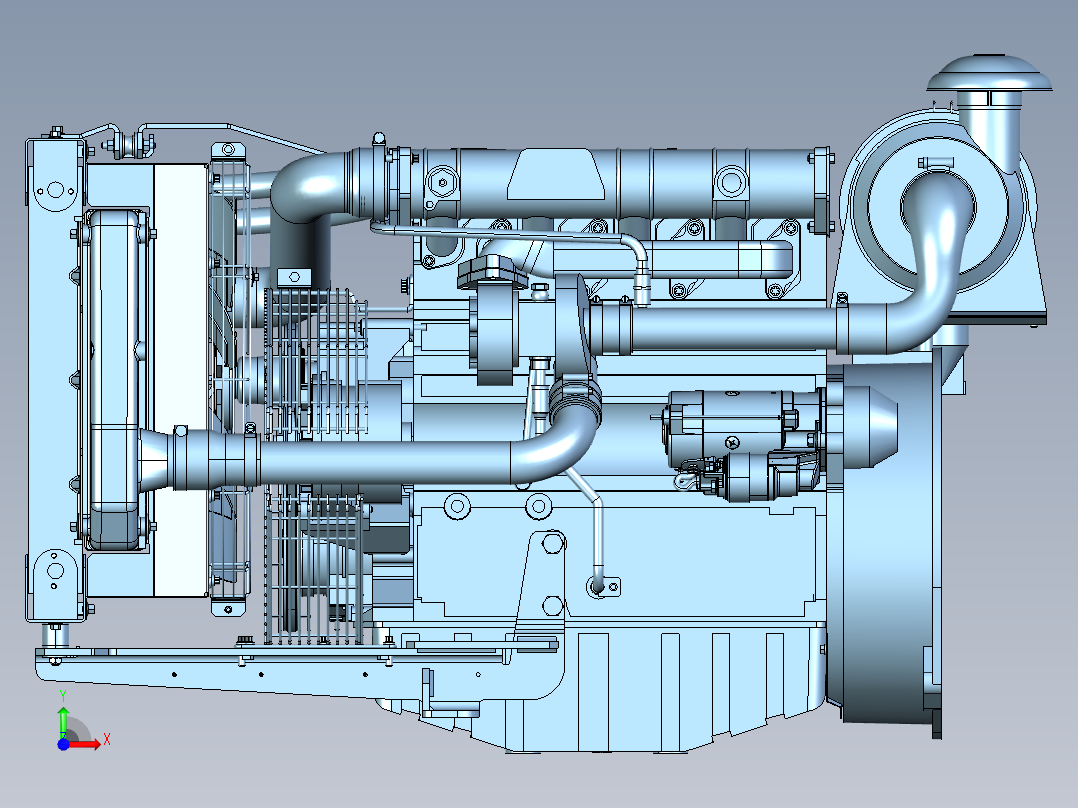This screenshot has height=808, width=1078.
Task: Click the red X axis arrow of the triad
Action: (x=85, y=744)
